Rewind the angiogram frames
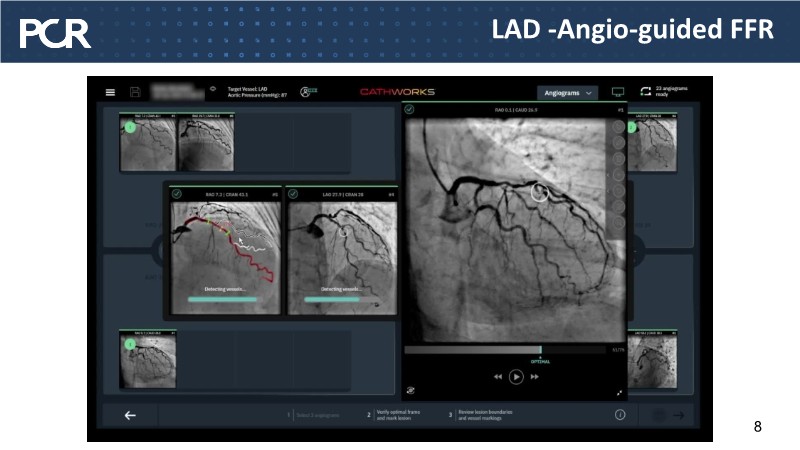Screen dimensions: 800x450 click(497, 377)
